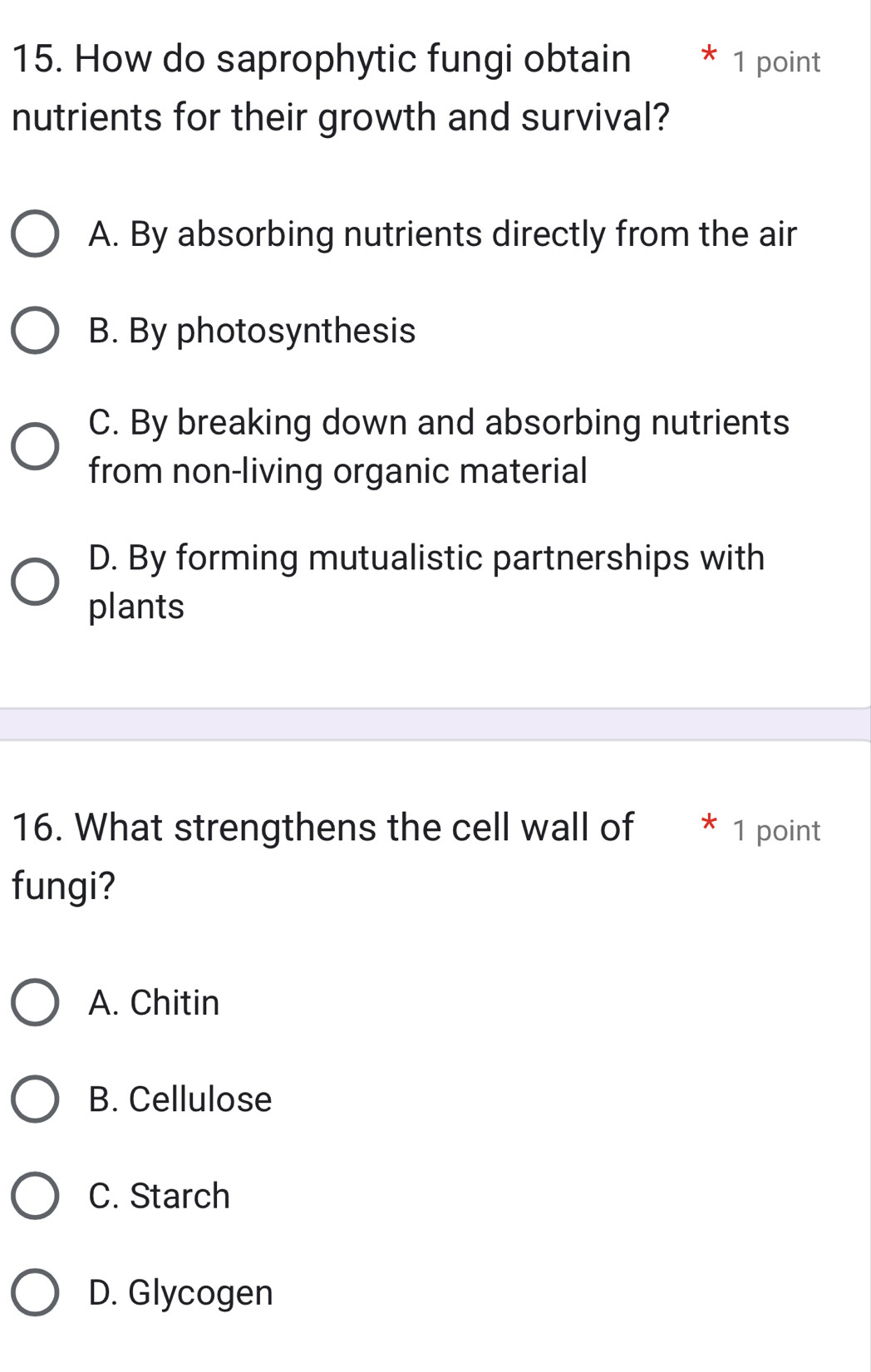Viewport: 871px width, 1372px height.
Task: Click the '1 point' label on question 15
Action: (776, 62)
